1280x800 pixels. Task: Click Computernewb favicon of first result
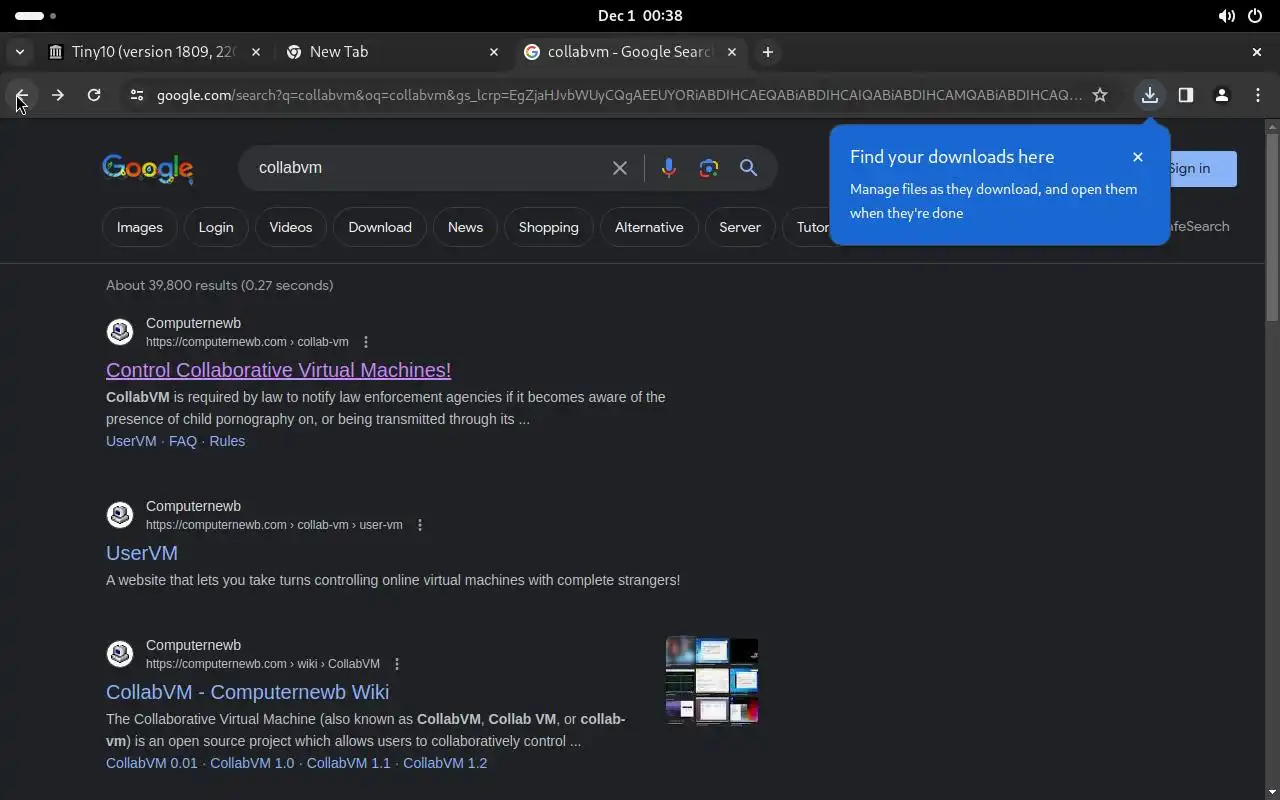120,332
